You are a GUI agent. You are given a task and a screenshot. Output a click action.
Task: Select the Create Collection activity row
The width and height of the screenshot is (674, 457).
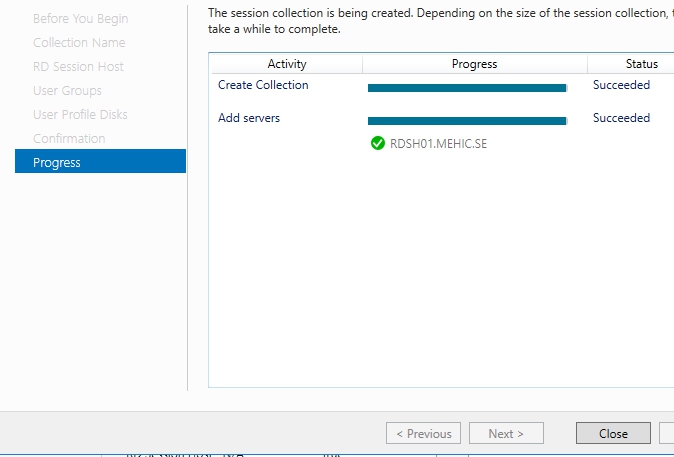pos(263,86)
